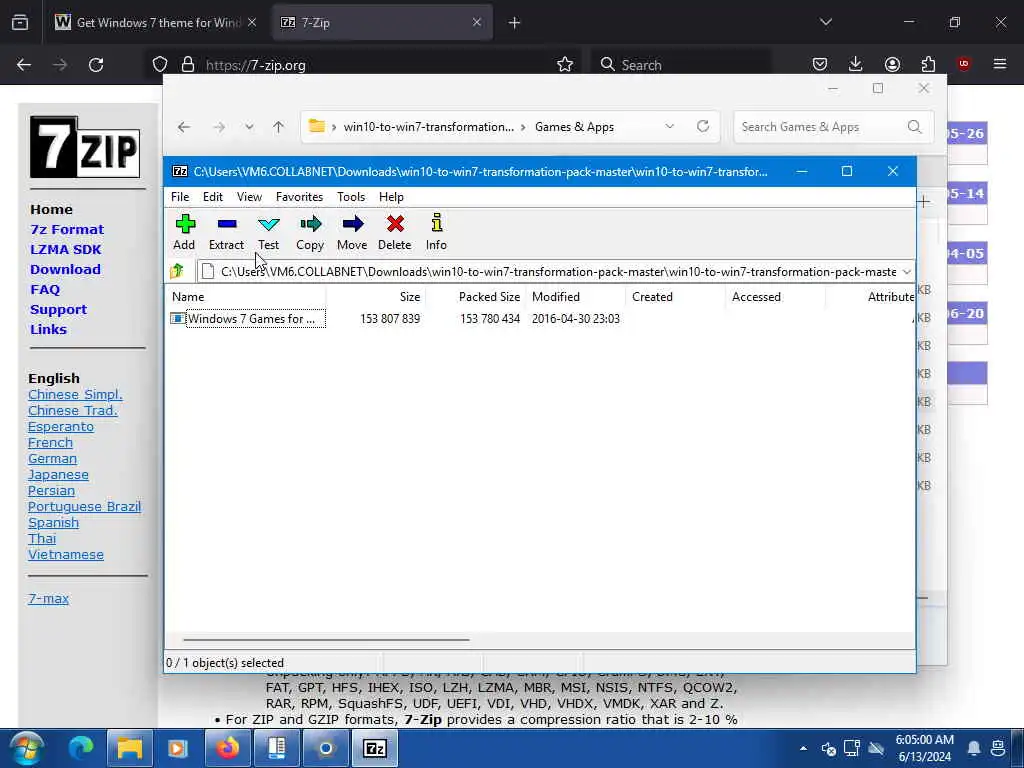Open the View menu
The height and width of the screenshot is (768, 1024).
pyautogui.click(x=249, y=197)
